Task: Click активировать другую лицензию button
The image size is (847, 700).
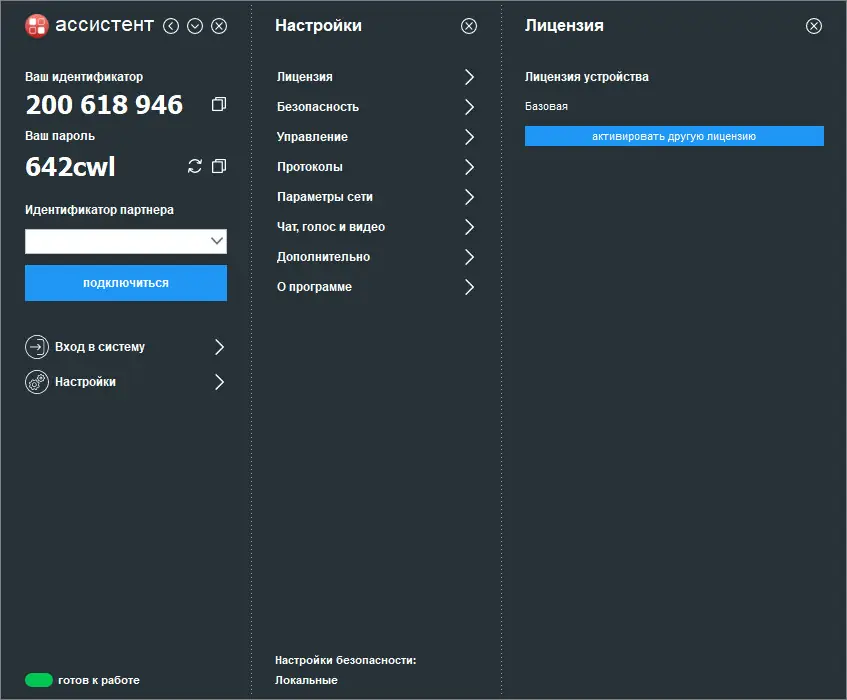Action: pos(674,136)
